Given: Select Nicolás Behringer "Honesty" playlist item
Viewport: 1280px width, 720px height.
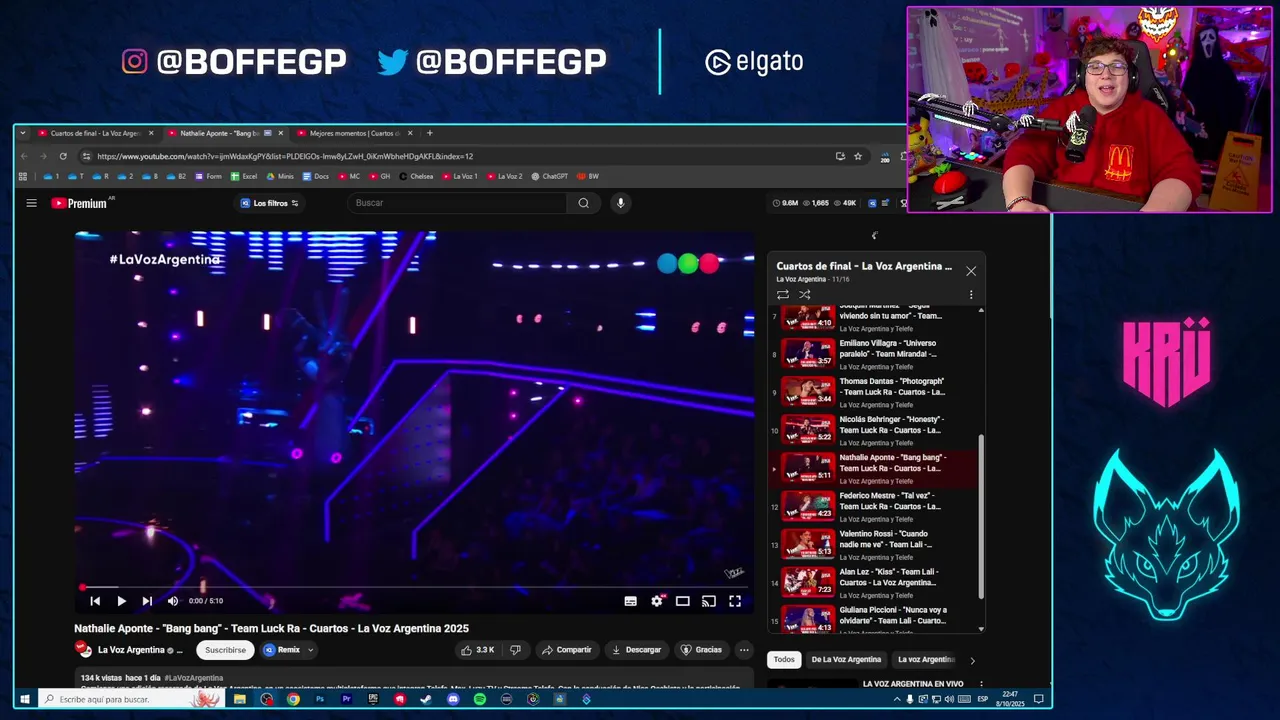Looking at the screenshot, I should [x=874, y=430].
